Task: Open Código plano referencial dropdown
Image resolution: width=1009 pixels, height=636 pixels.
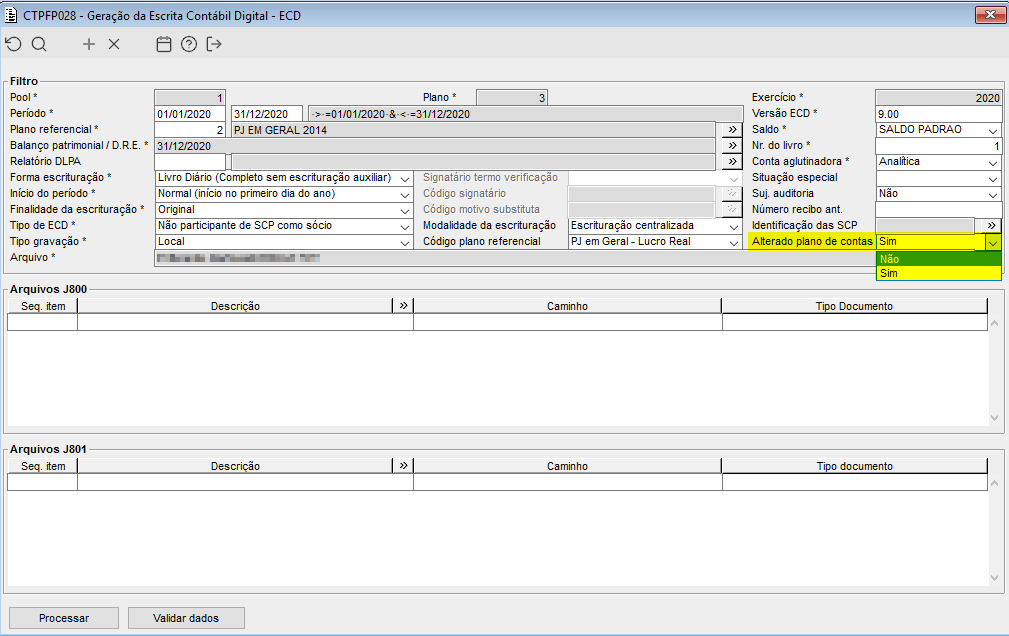Action: tap(734, 243)
